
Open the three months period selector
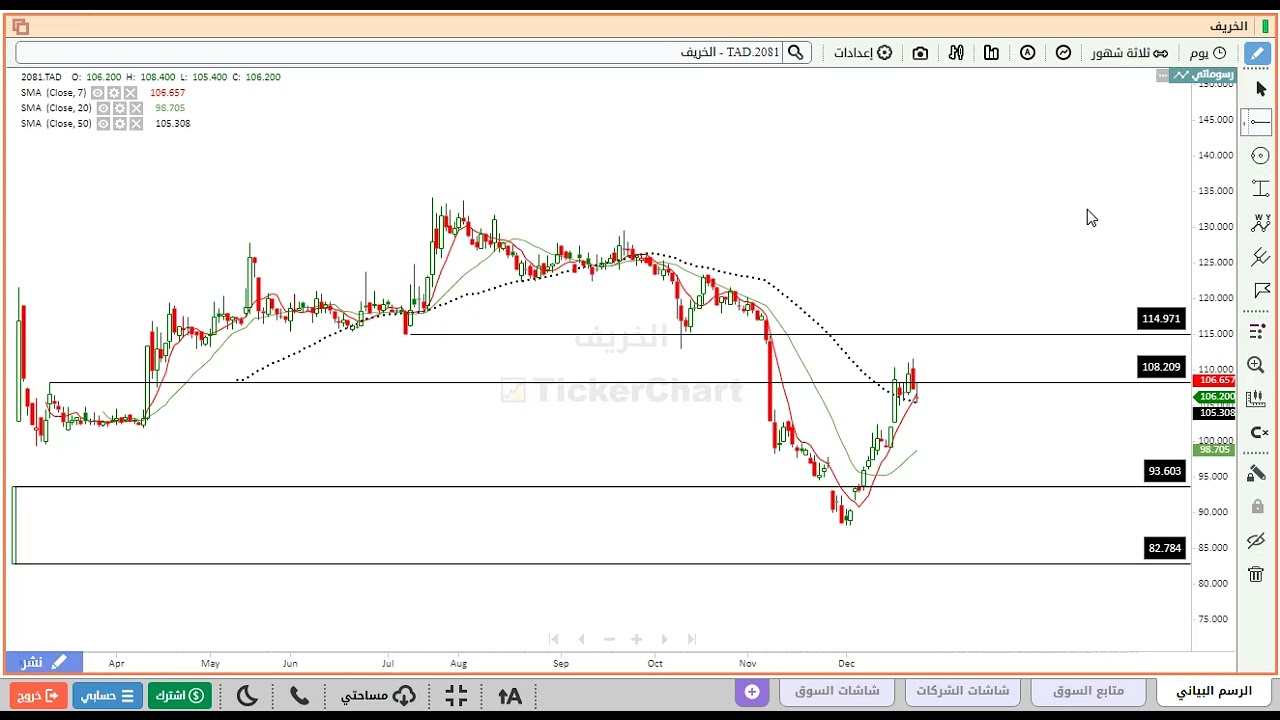[1128, 52]
